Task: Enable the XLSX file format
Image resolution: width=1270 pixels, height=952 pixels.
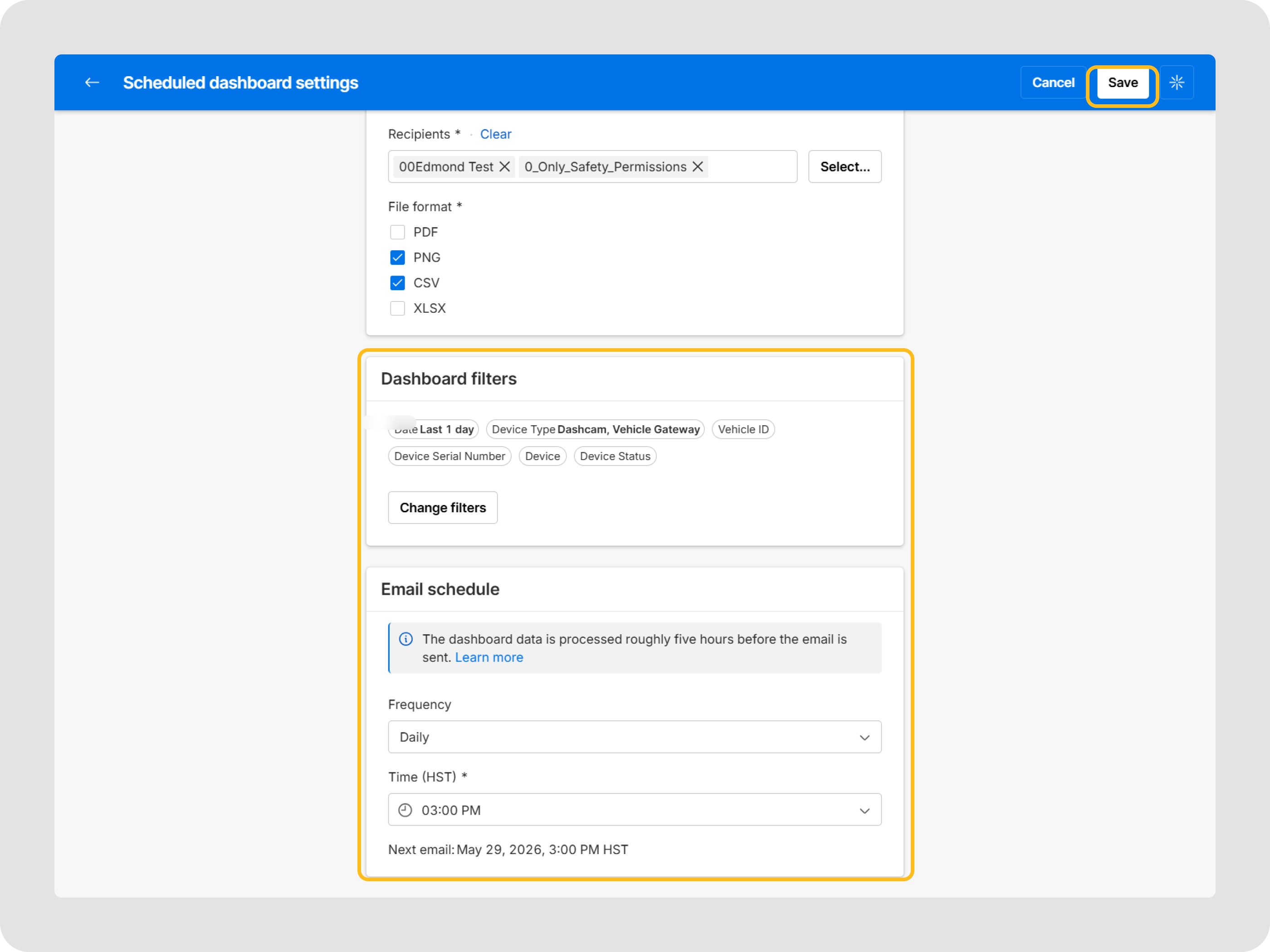Action: click(x=397, y=308)
